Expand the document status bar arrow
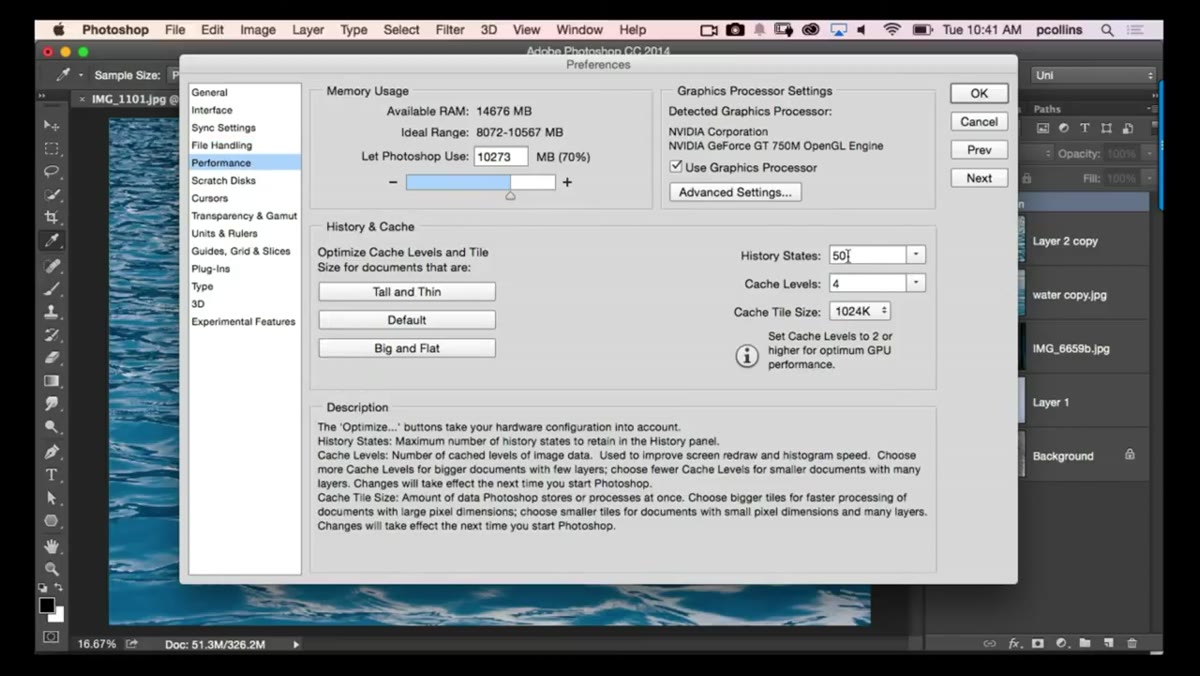 tap(295, 645)
